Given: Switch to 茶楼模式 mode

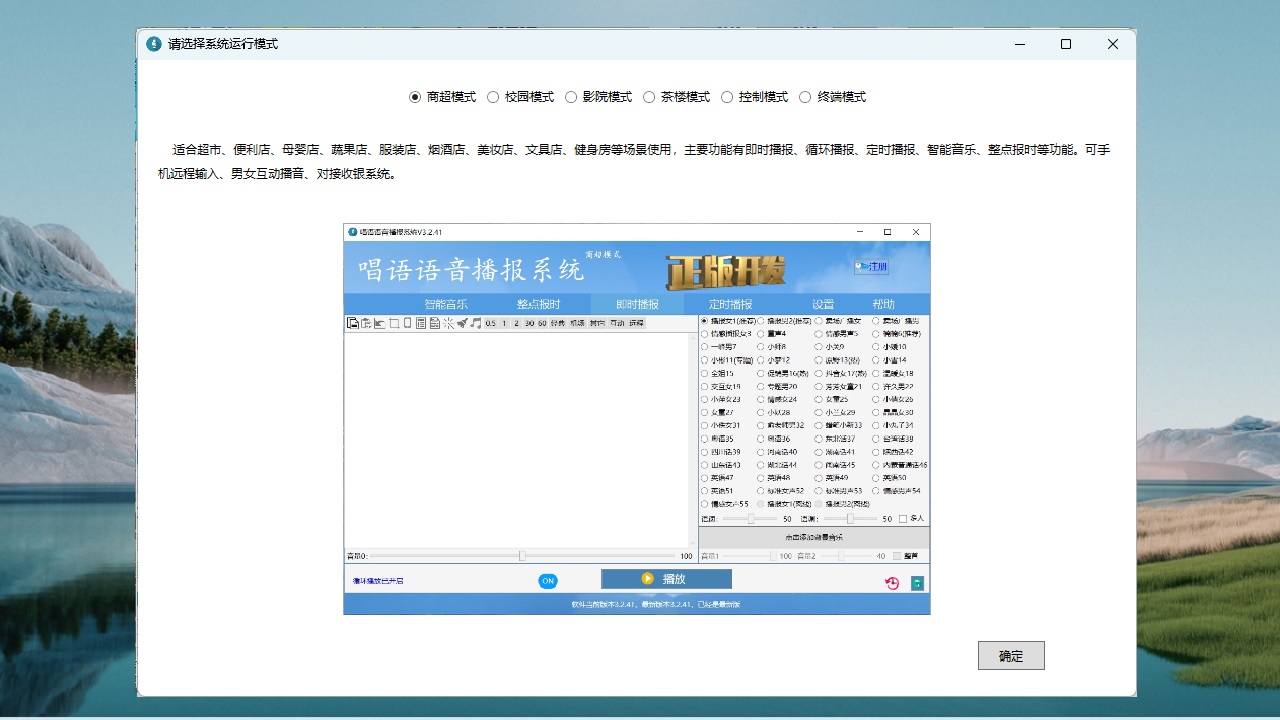Looking at the screenshot, I should 649,97.
